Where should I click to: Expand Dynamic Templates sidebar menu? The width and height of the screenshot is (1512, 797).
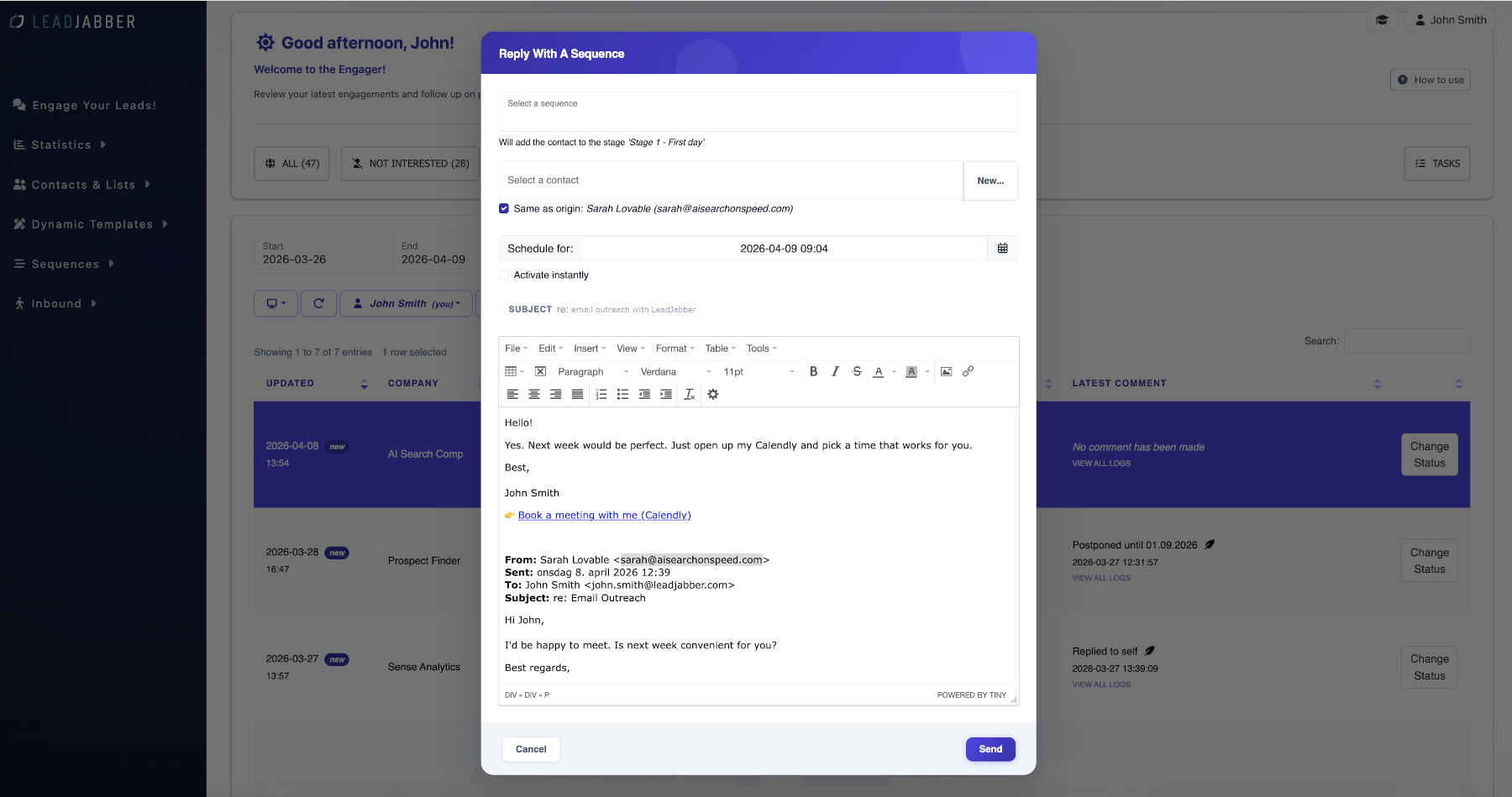[x=91, y=224]
